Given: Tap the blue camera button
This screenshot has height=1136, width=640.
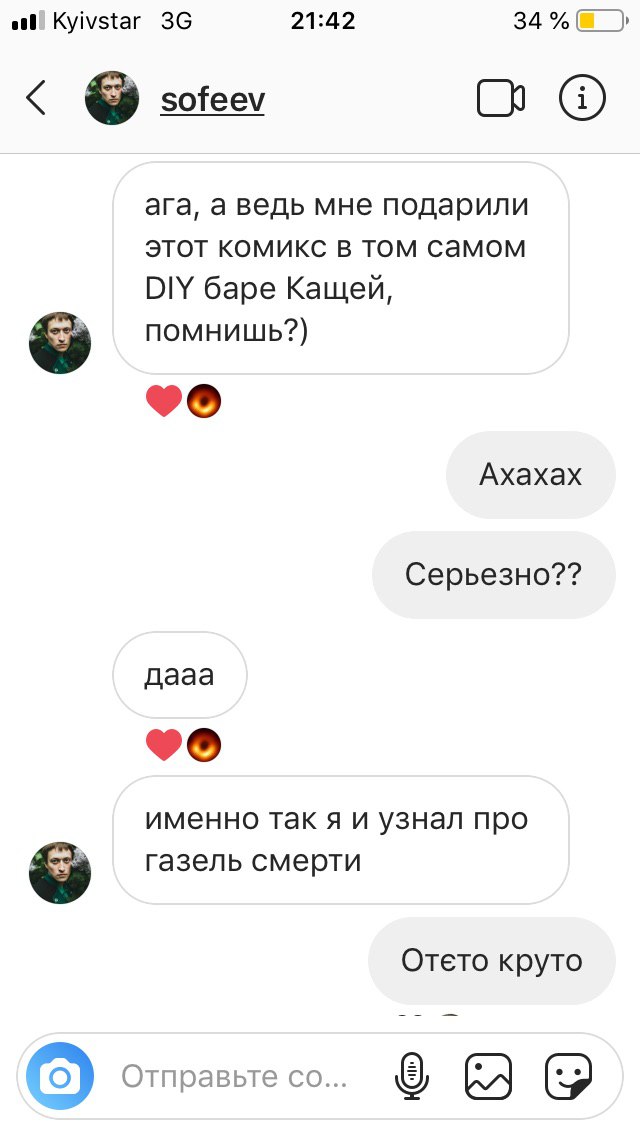Looking at the screenshot, I should (x=60, y=1076).
